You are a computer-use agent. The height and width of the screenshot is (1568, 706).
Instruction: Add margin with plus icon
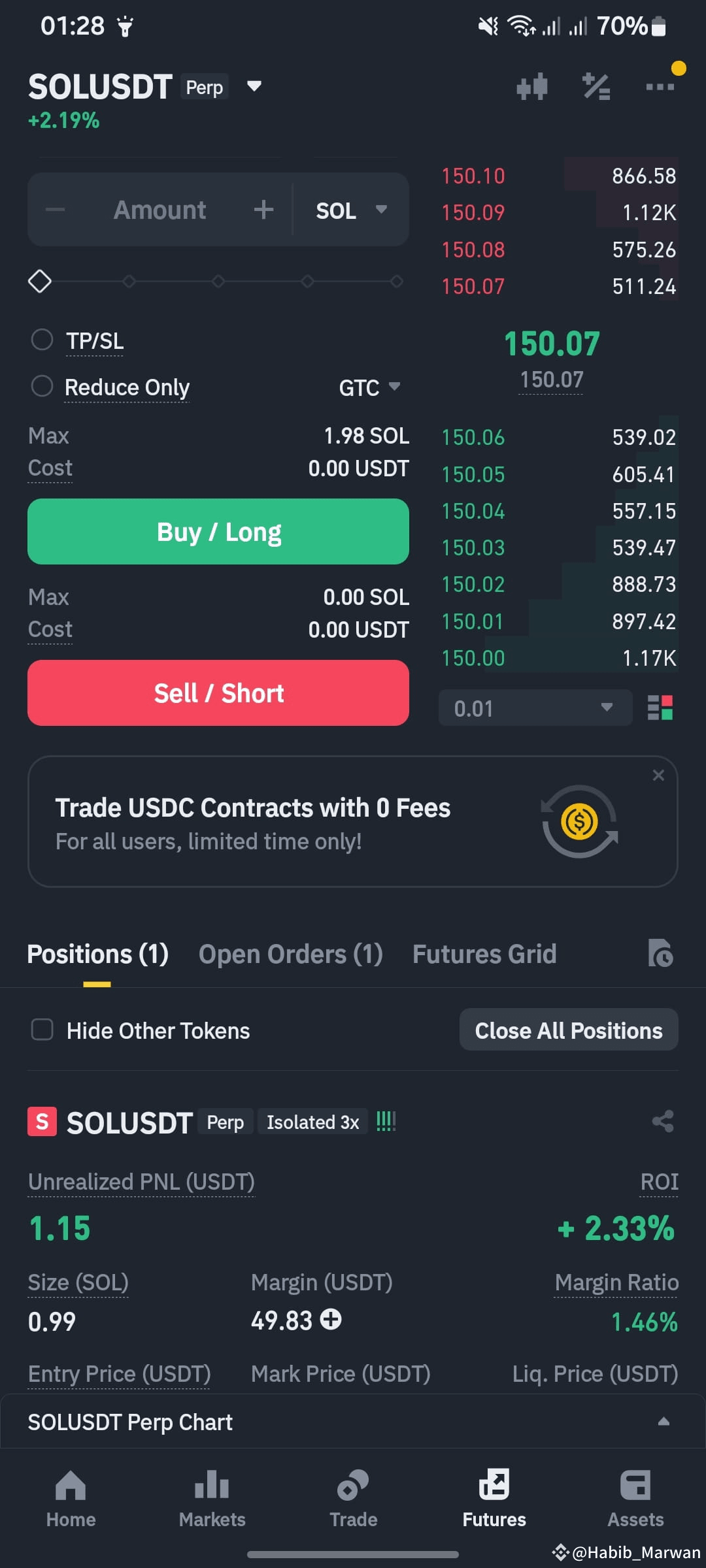click(331, 1319)
